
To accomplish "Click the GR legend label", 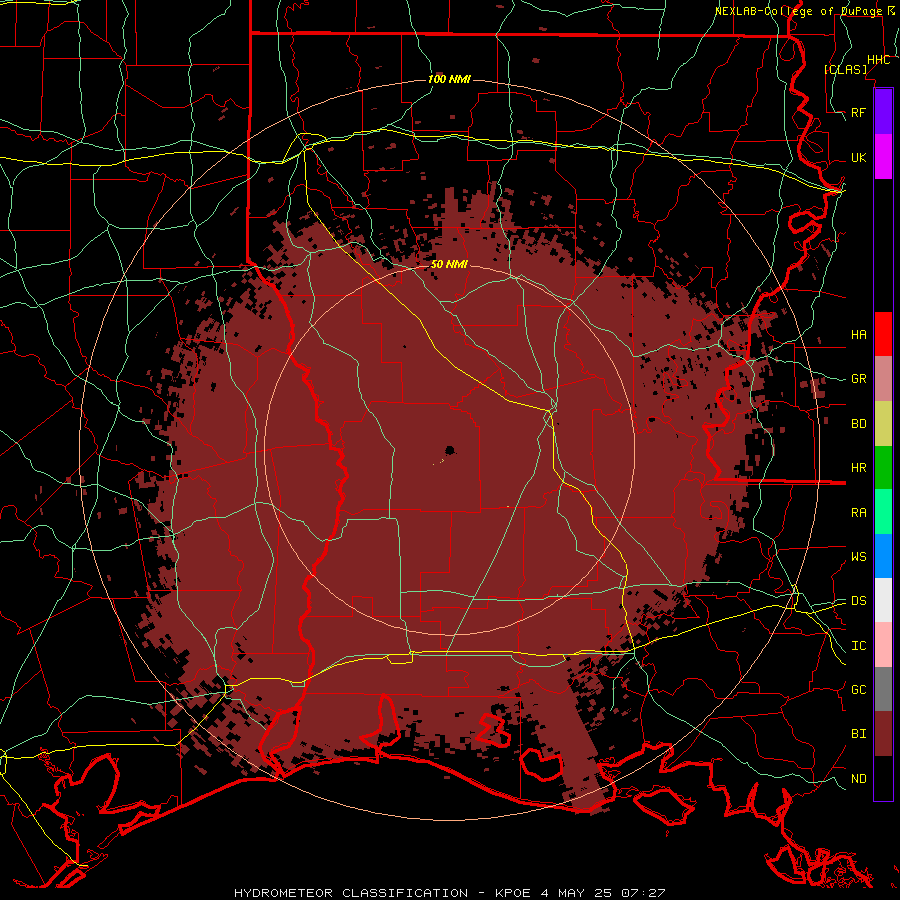I will click(858, 379).
